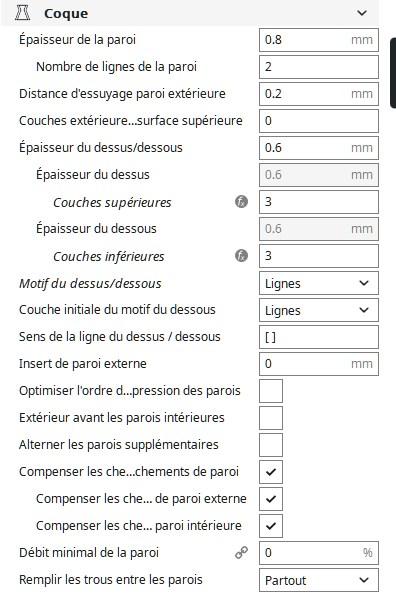Click the formula icon beside Couches inférieures
The width and height of the screenshot is (396, 595).
[241, 256]
